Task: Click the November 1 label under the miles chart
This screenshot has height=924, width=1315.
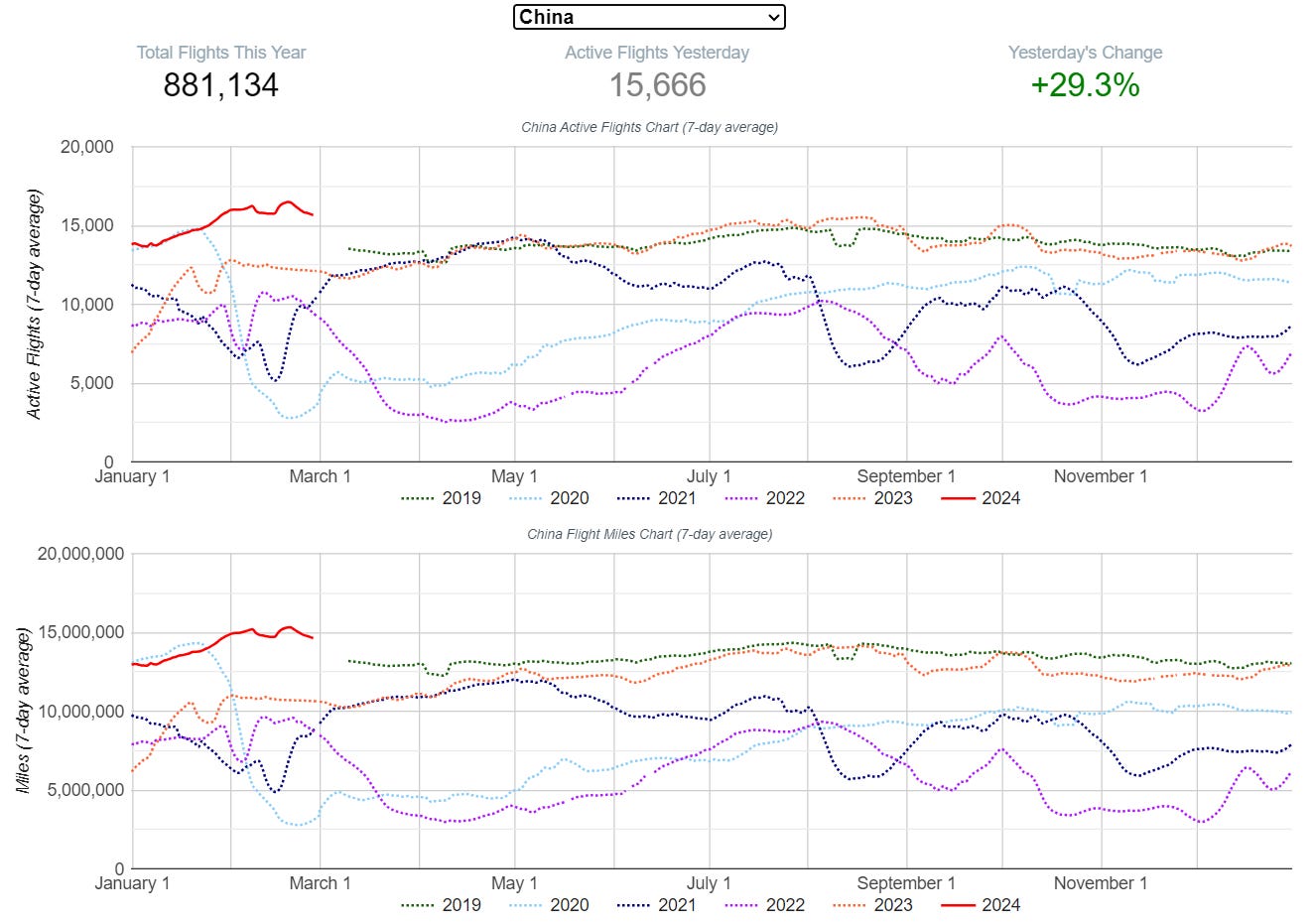Action: 1100,883
